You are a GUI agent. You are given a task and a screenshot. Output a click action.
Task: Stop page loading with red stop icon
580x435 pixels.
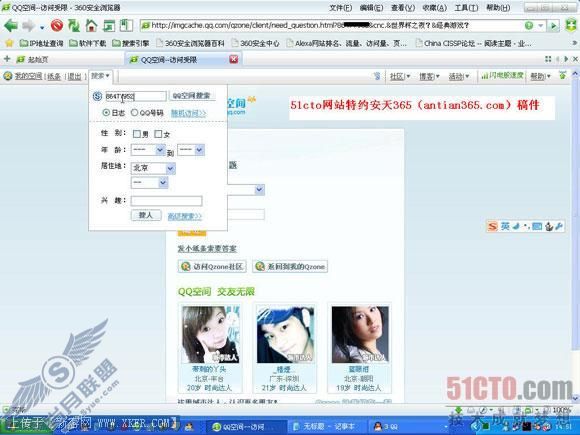(57, 26)
